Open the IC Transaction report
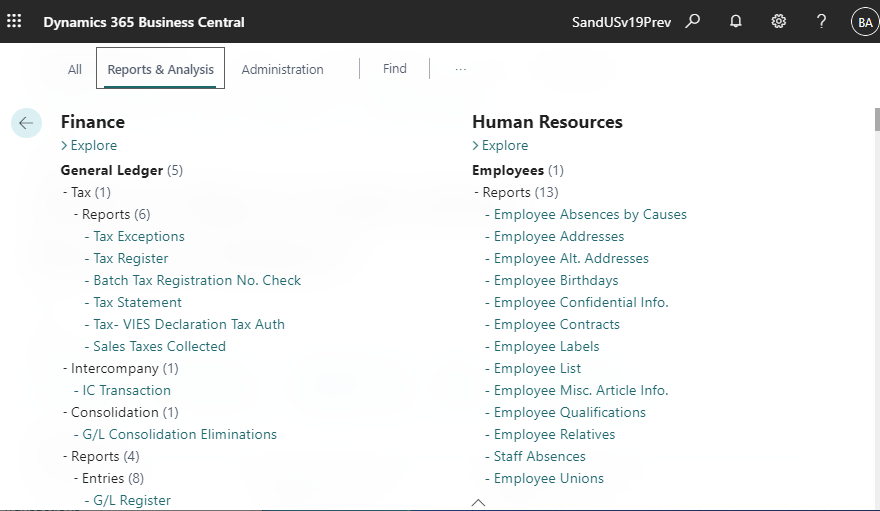Viewport: 880px width, 511px height. 126,390
